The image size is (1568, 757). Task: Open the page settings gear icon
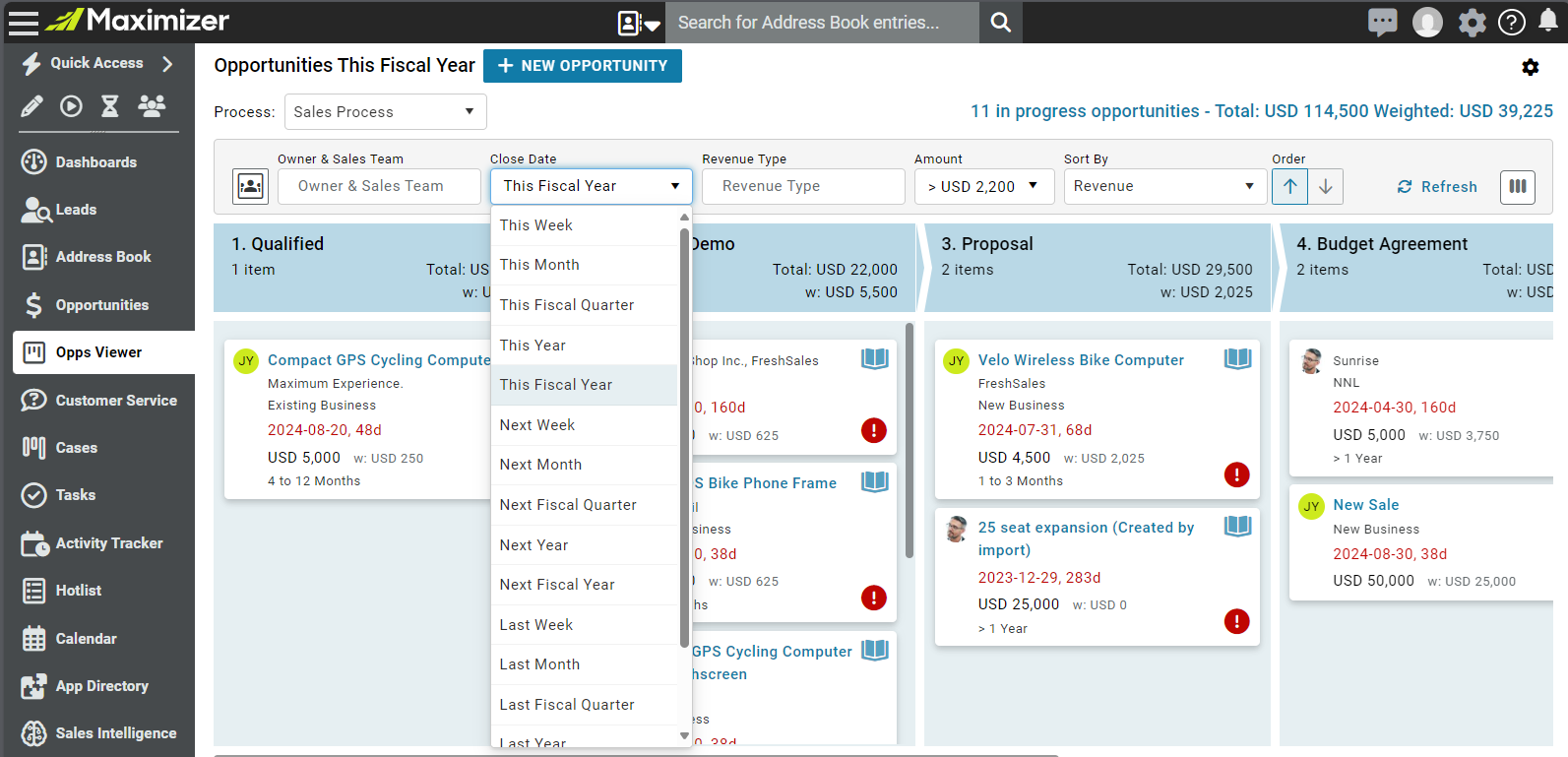(1530, 67)
